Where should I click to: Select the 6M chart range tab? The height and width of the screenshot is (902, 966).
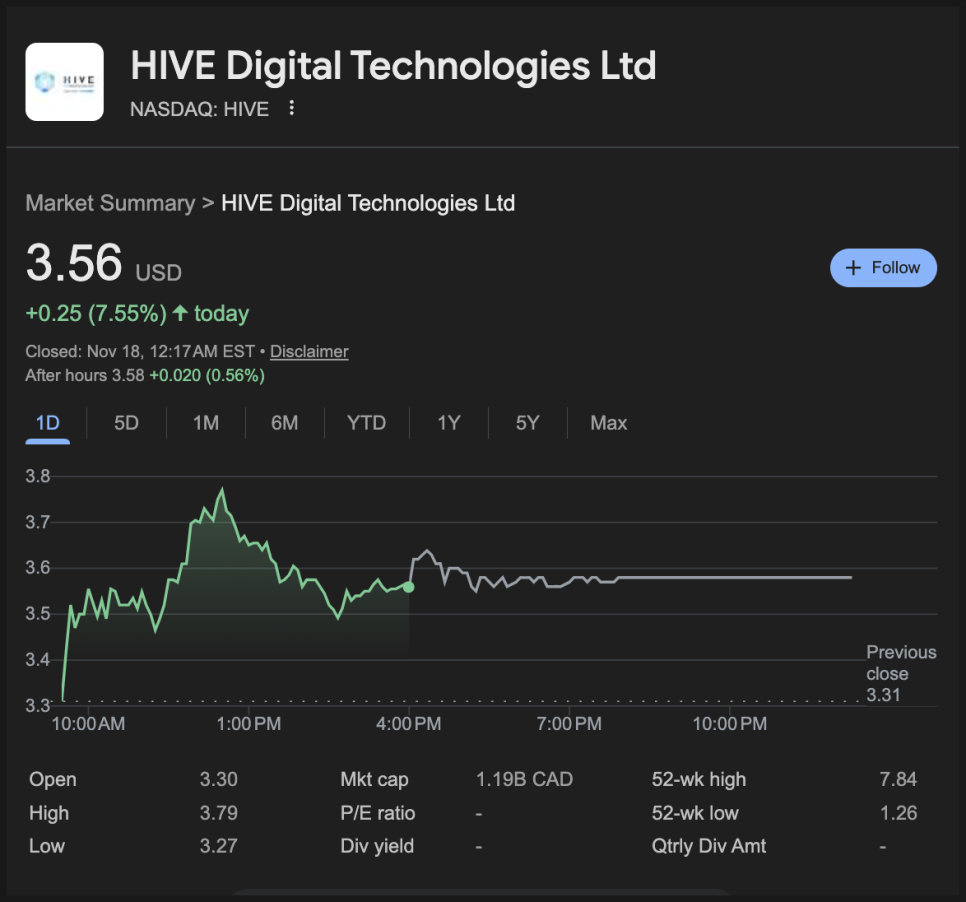click(x=285, y=423)
